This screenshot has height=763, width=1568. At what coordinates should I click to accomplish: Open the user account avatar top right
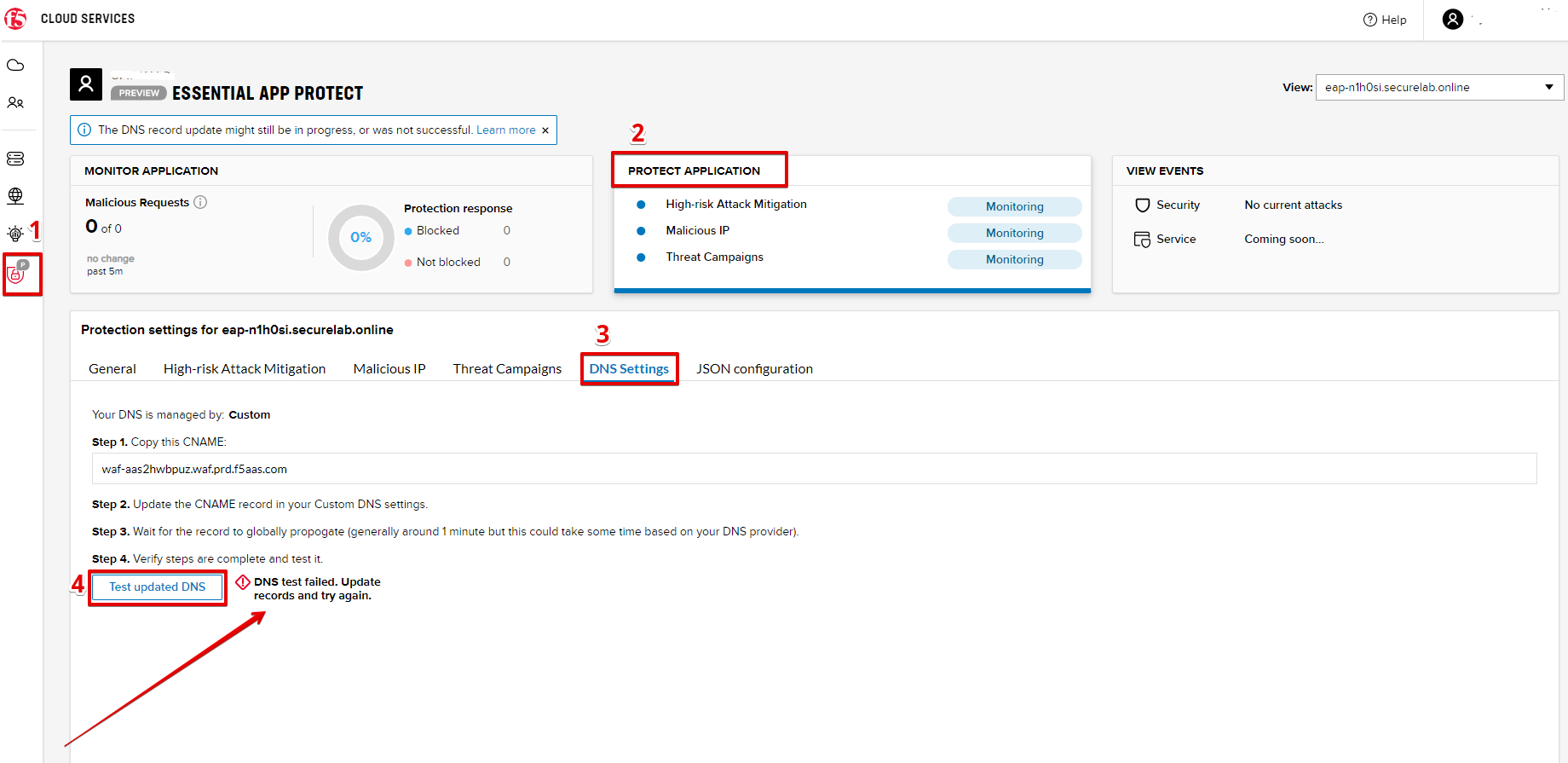[x=1453, y=19]
